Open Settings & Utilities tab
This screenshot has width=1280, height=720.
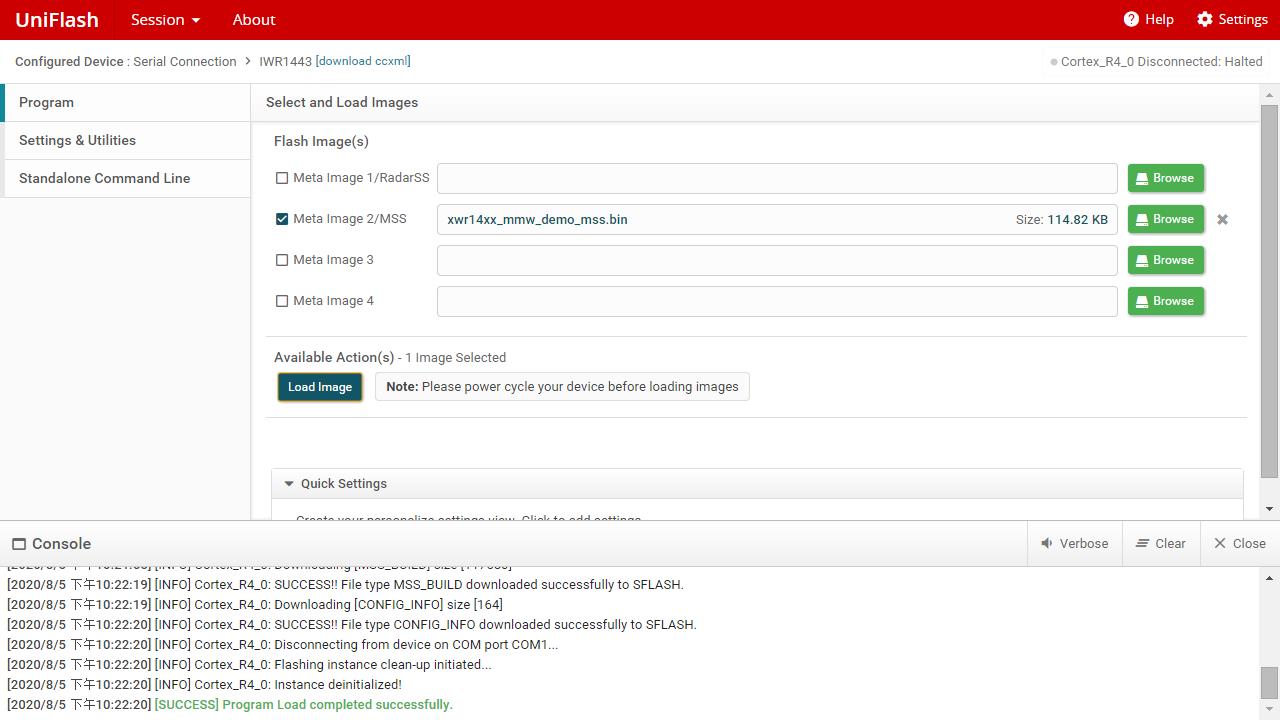[x=126, y=140]
